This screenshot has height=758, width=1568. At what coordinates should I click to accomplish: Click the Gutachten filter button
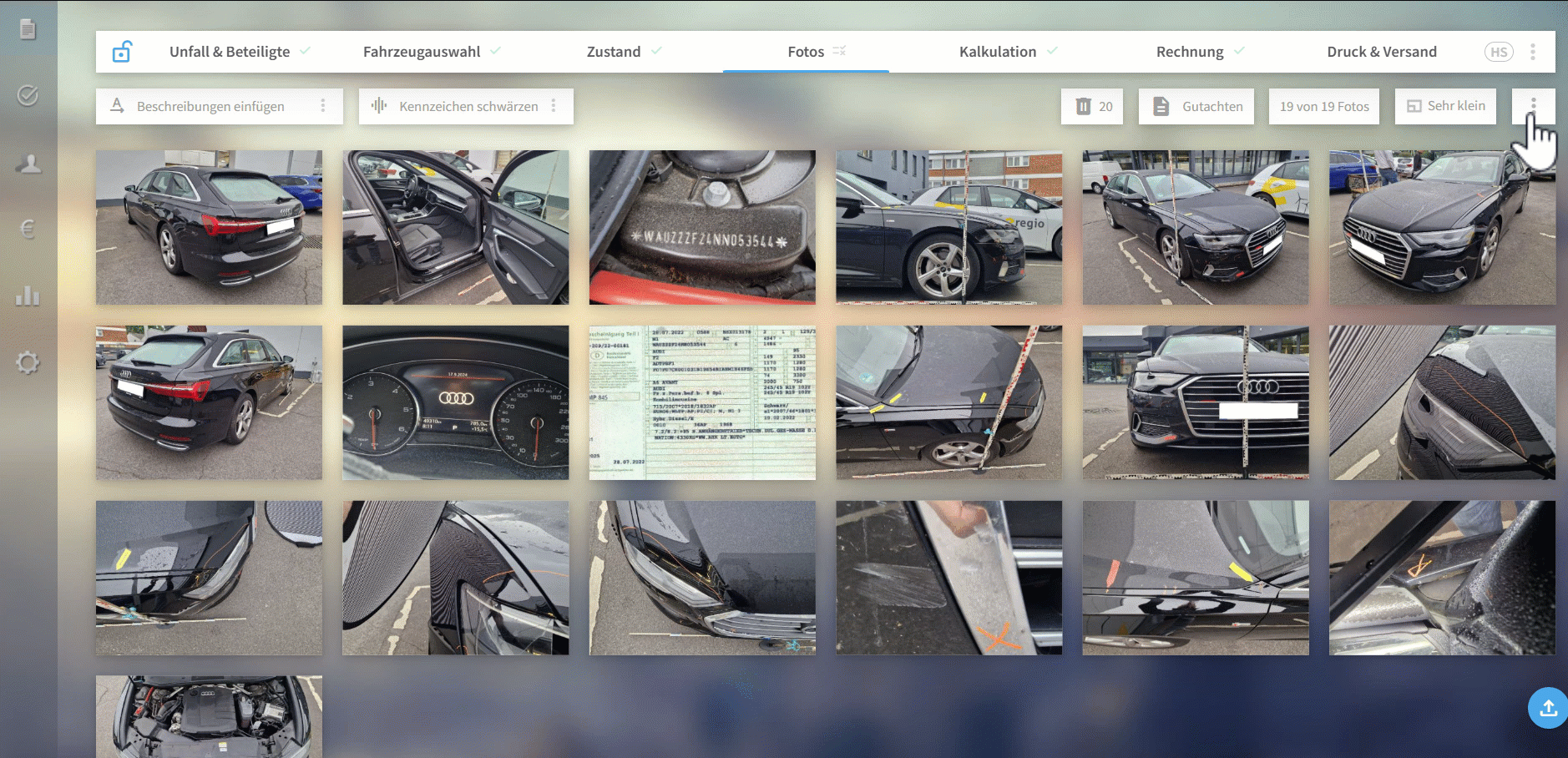click(x=1196, y=106)
